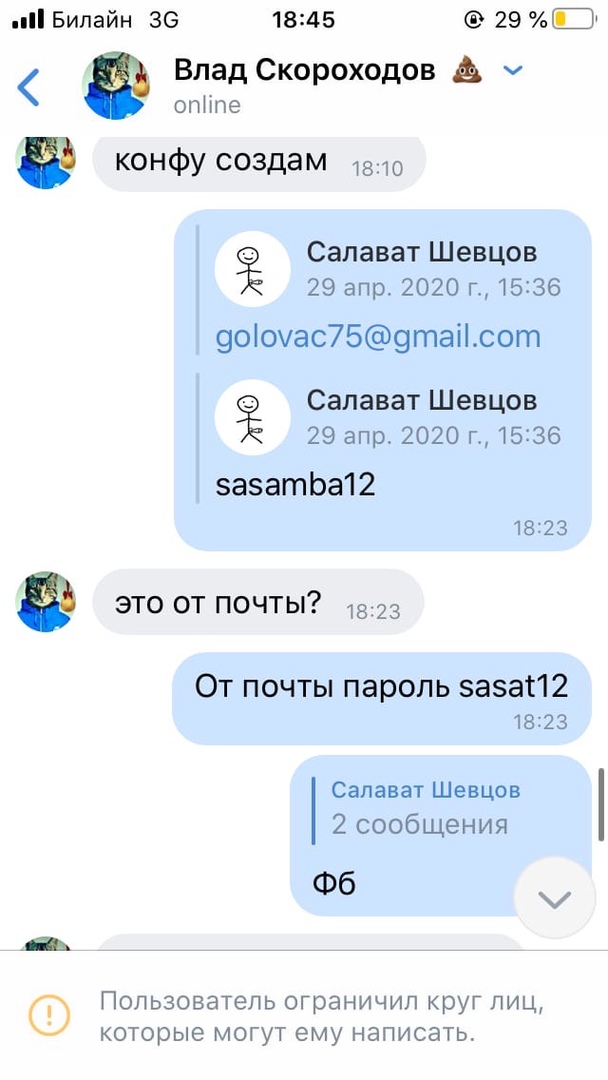Open Влад Скороходов's header avatar

pyautogui.click(x=116, y=85)
